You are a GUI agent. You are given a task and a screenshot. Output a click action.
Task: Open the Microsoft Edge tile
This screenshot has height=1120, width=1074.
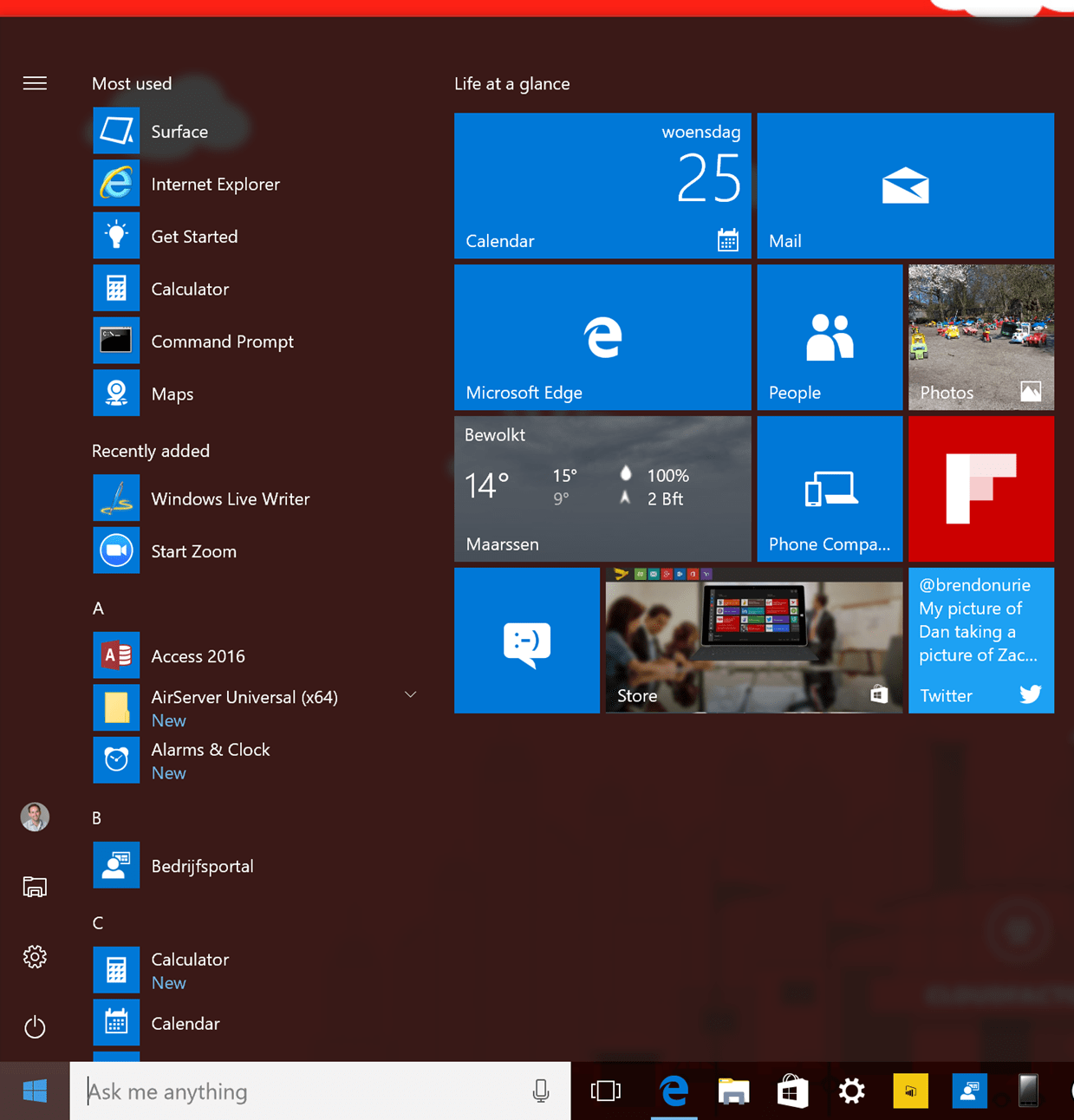pos(602,337)
